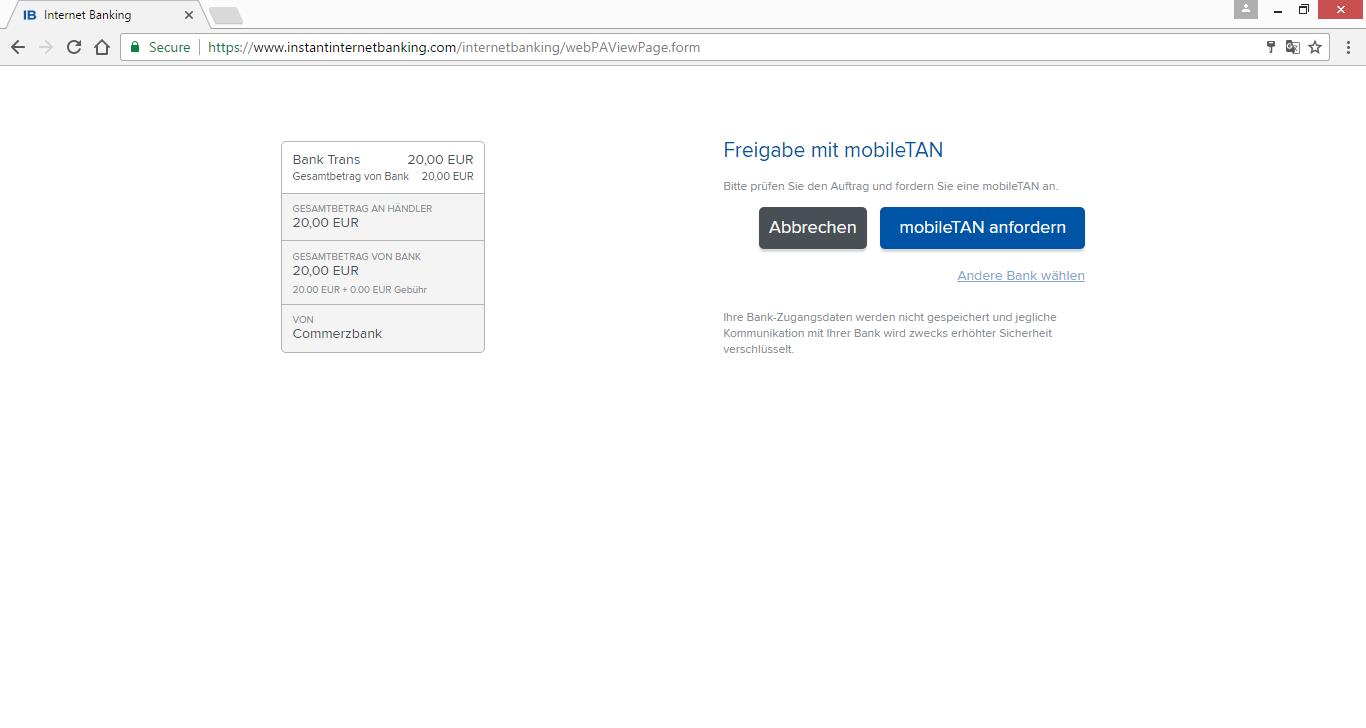Follow the Andere Bank wählen link

coord(1021,276)
